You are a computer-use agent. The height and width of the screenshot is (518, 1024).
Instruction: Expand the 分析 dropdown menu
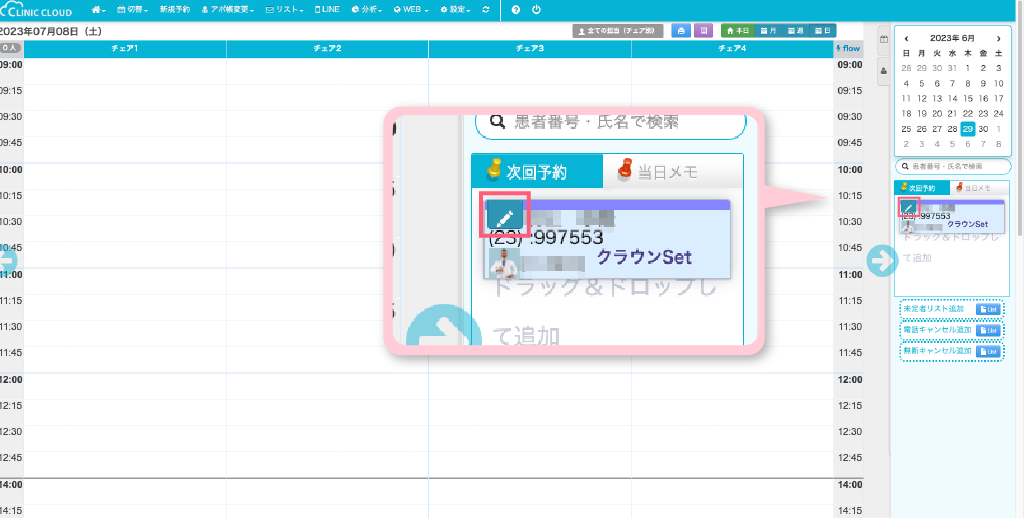[x=366, y=9]
